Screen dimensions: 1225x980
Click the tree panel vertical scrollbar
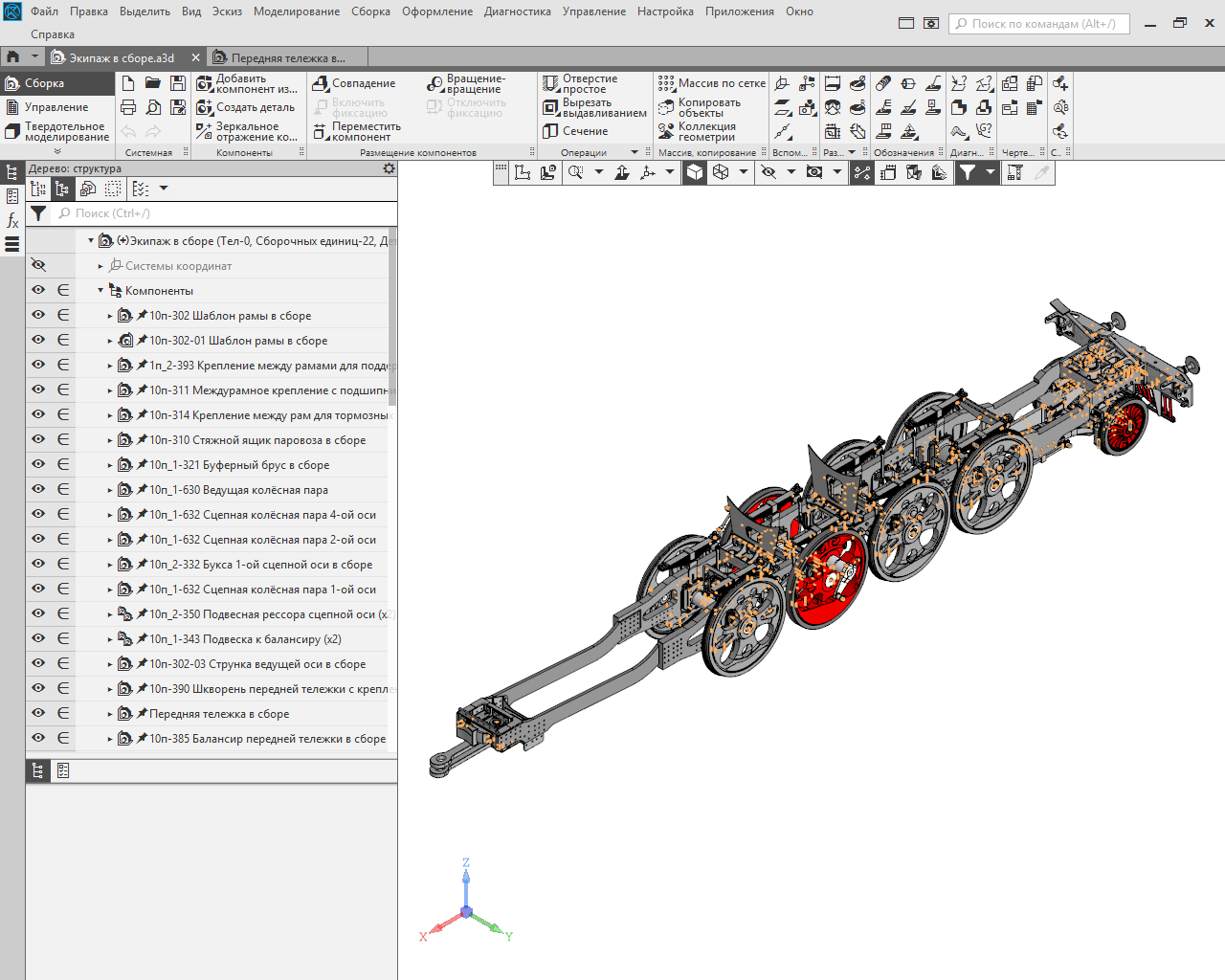[x=392, y=316]
